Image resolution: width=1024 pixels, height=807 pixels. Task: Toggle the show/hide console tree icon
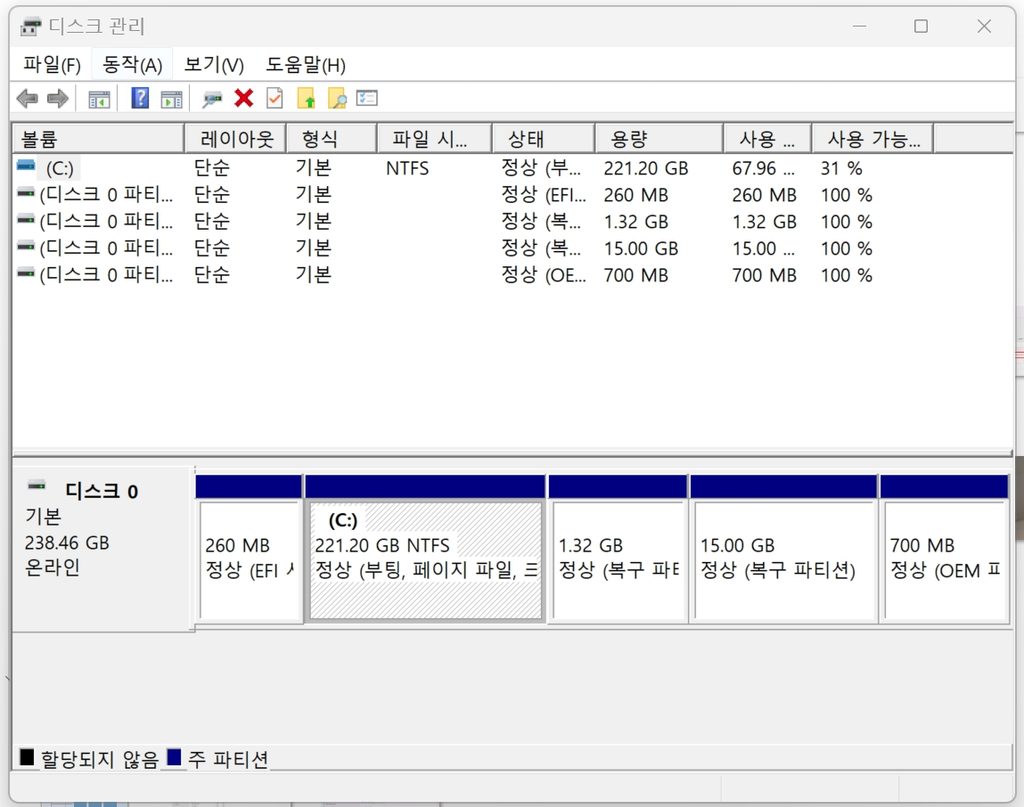[x=99, y=99]
